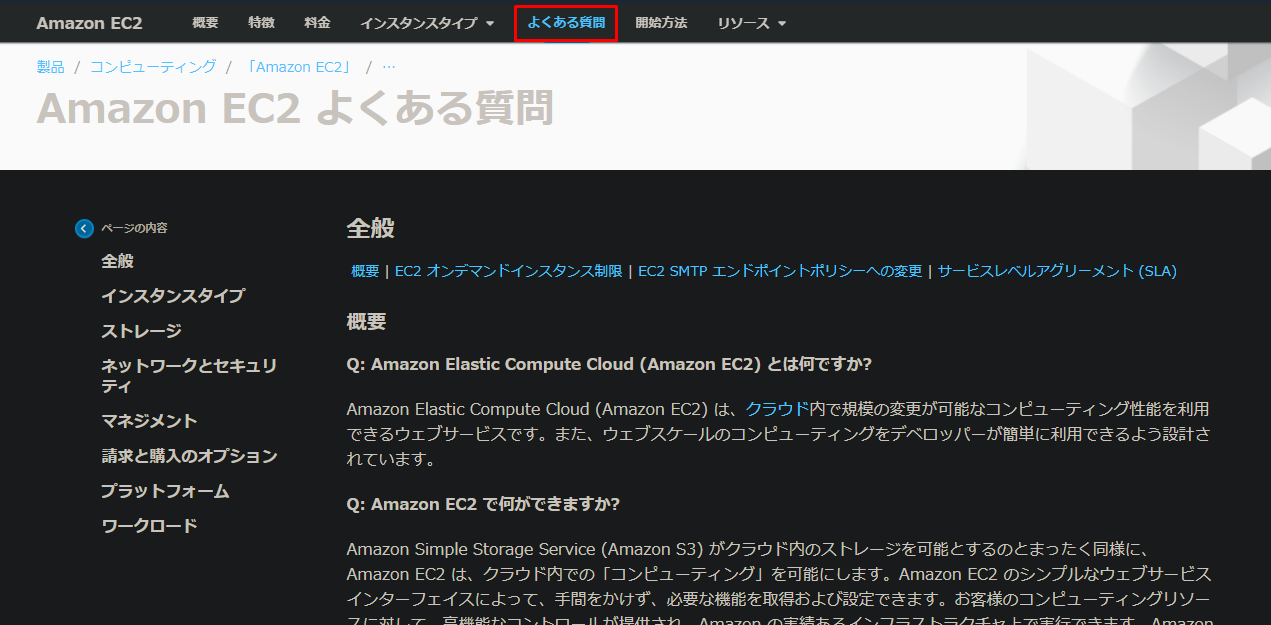This screenshot has height=625, width=1271.
Task: Click the 製品 breadcrumb link
Action: pos(50,67)
